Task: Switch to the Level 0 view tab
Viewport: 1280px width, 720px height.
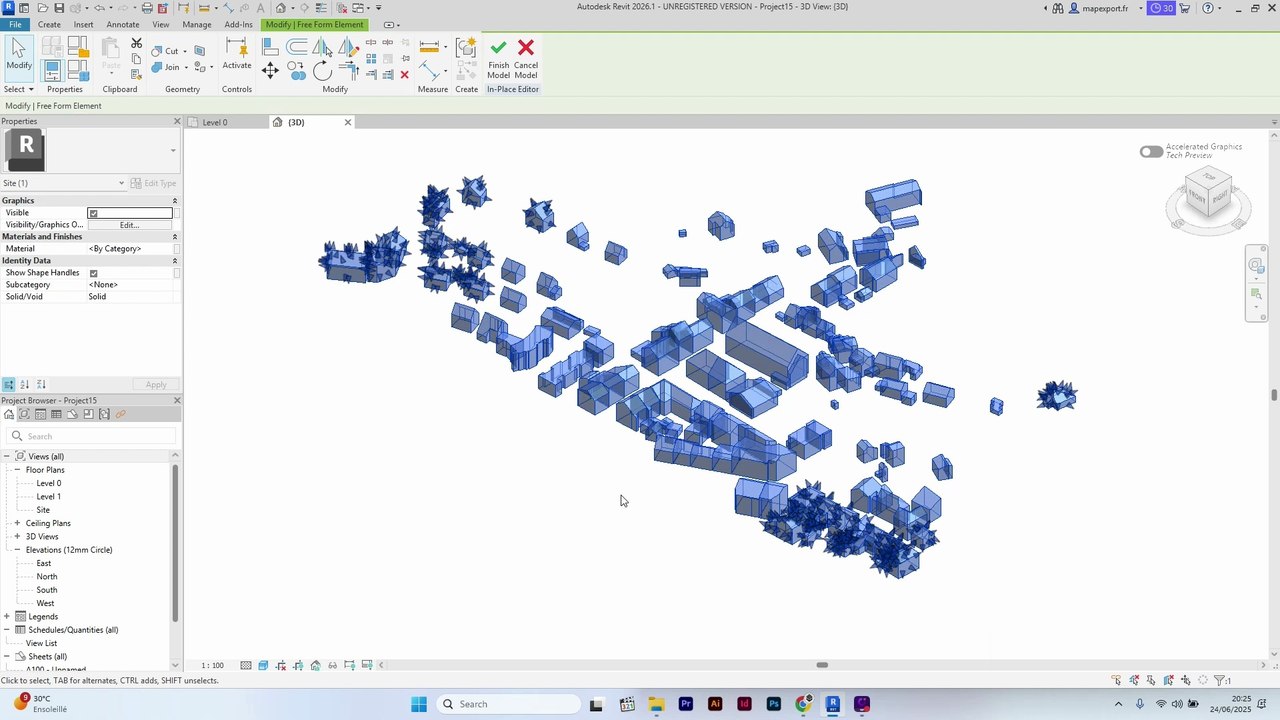Action: pos(215,122)
